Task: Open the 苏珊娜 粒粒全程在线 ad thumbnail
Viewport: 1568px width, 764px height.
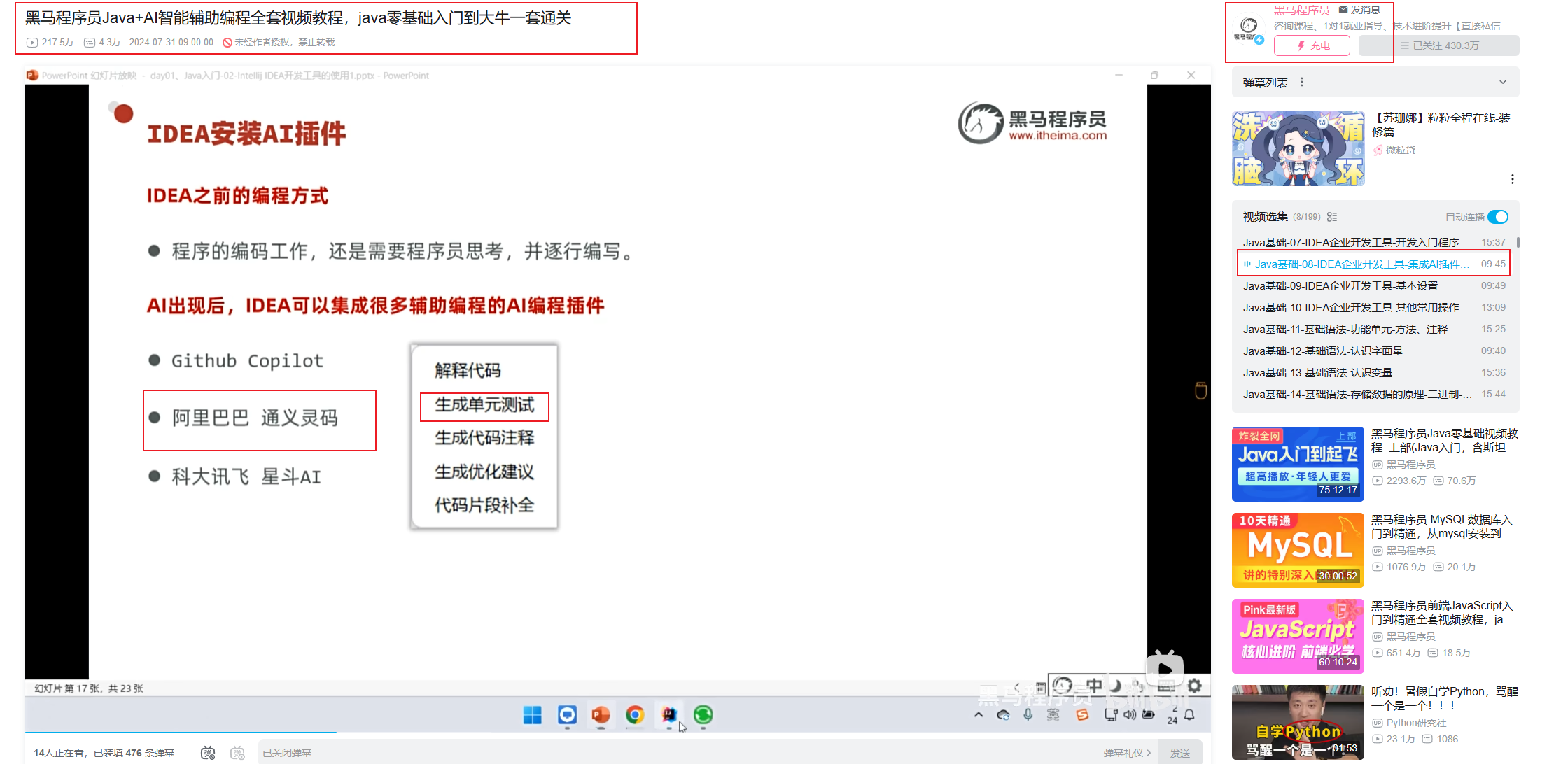Action: [1298, 148]
